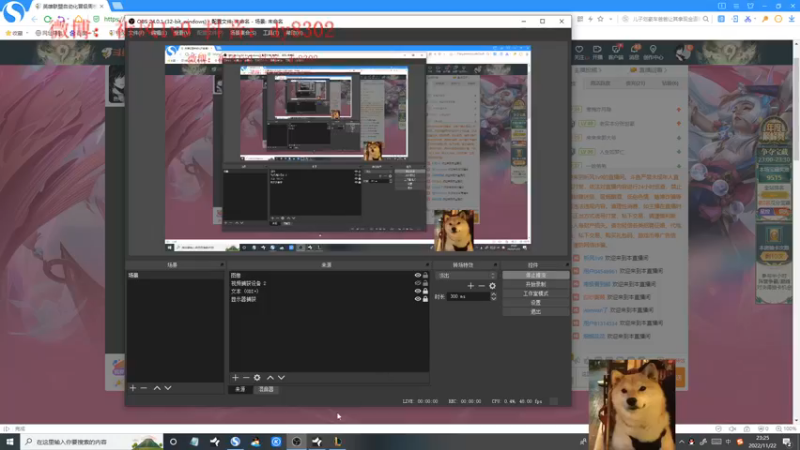Click the browser page vertical scrollbar
800x450 pixels.
pyautogui.click(x=796, y=232)
